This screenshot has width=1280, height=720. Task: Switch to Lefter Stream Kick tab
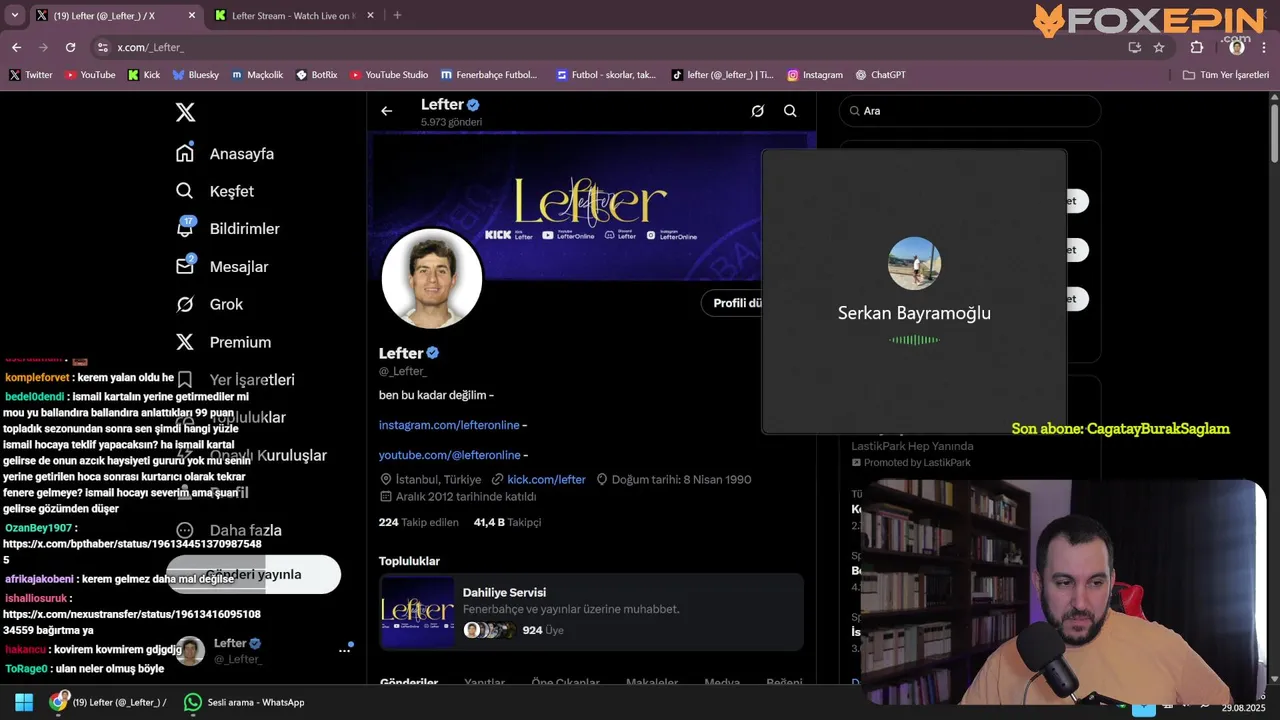(x=295, y=16)
